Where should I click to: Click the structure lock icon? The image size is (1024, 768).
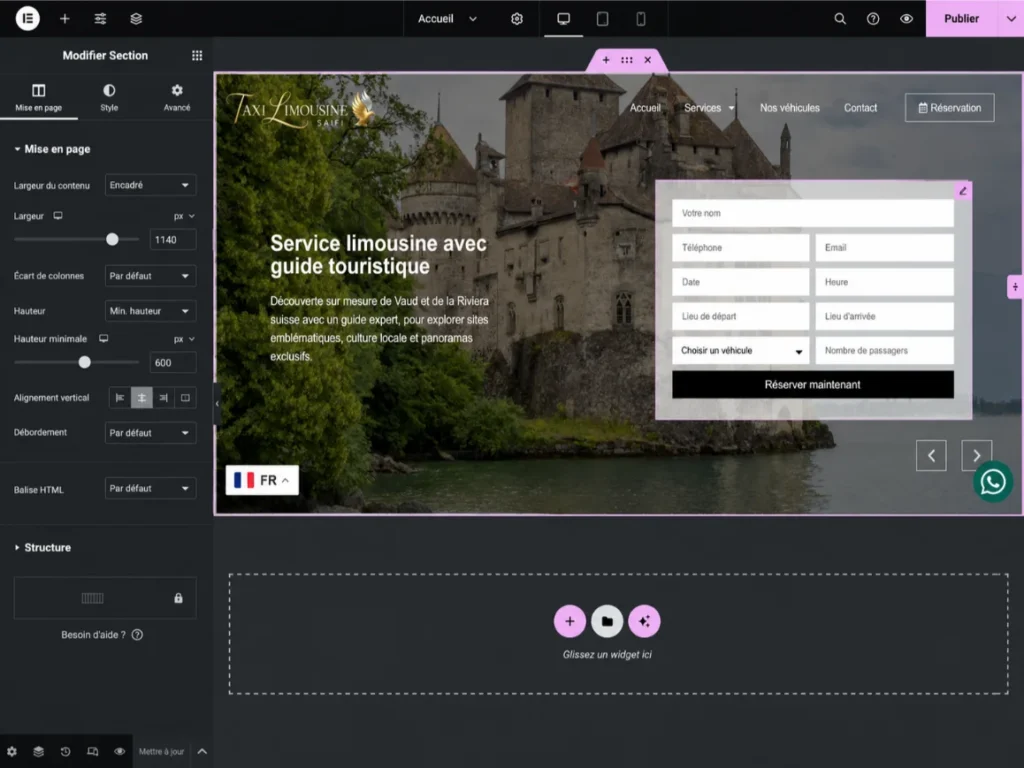(x=178, y=598)
